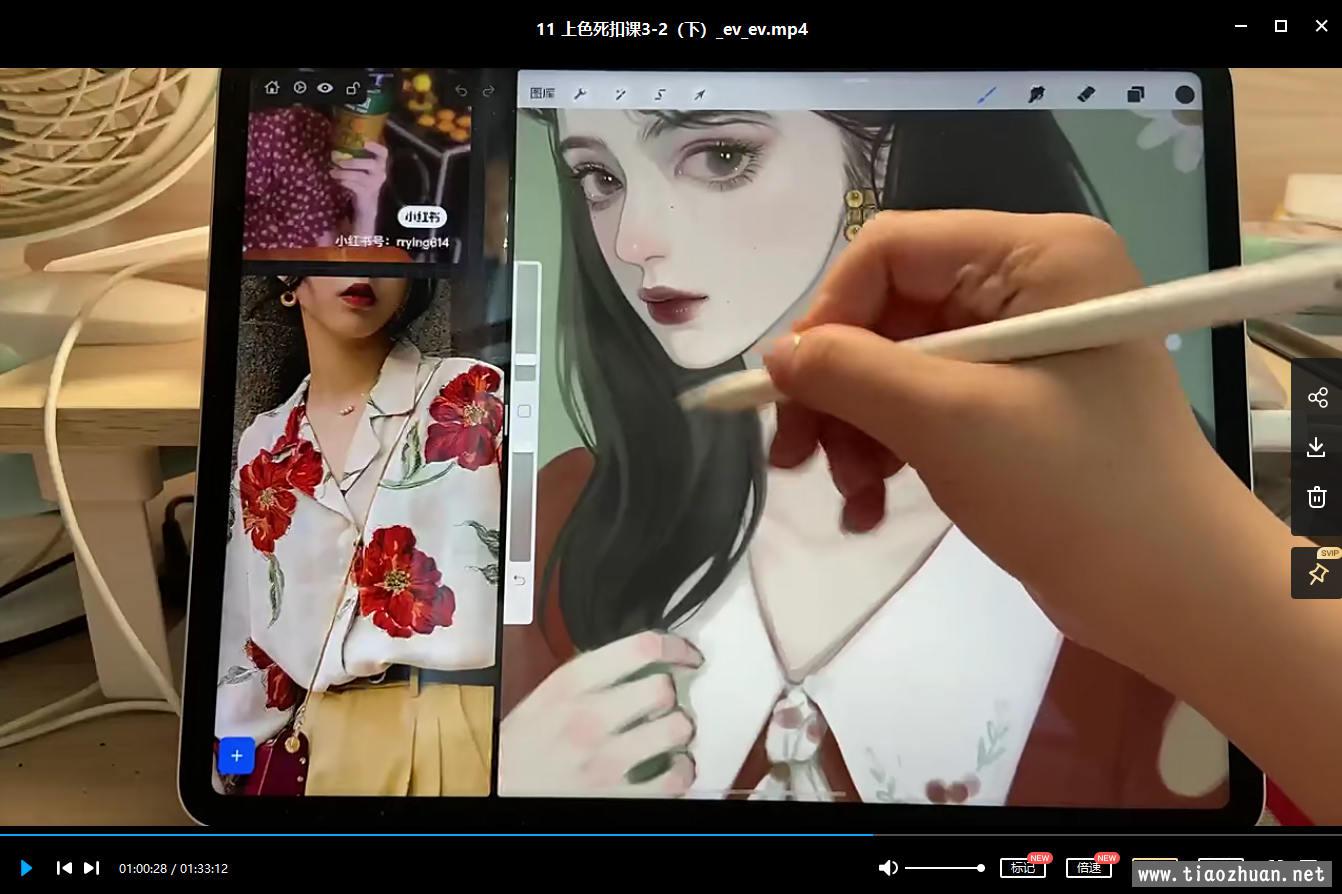This screenshot has width=1342, height=894.
Task: Click the 标记 mark button
Action: pos(1022,868)
